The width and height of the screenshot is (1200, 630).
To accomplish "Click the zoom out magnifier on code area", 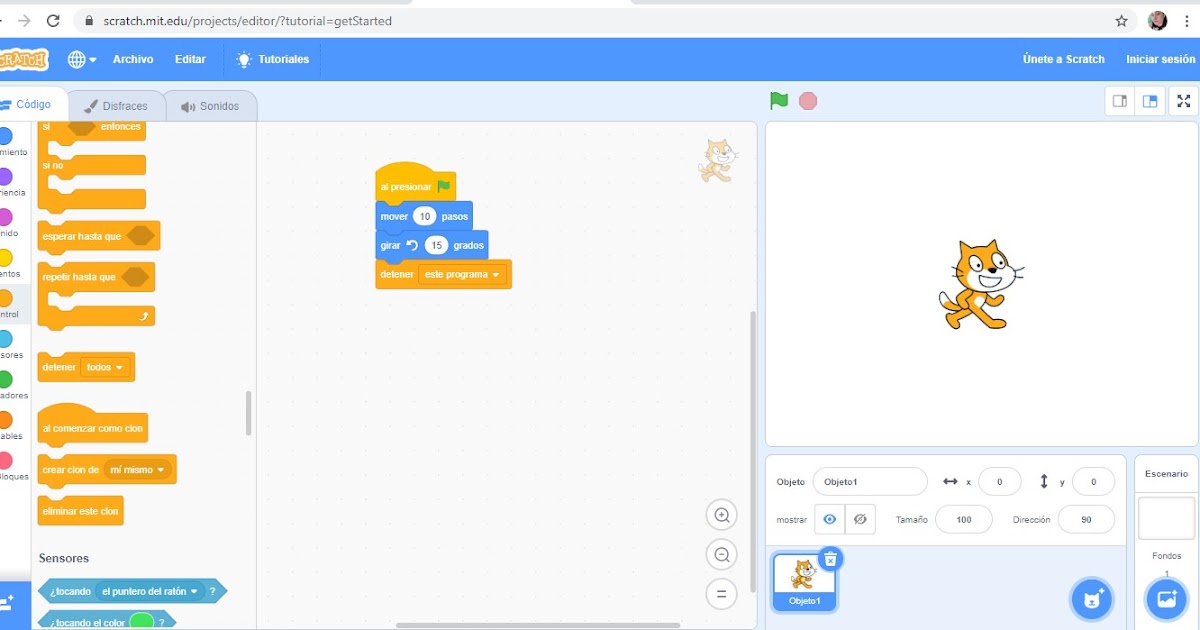I will click(x=721, y=554).
